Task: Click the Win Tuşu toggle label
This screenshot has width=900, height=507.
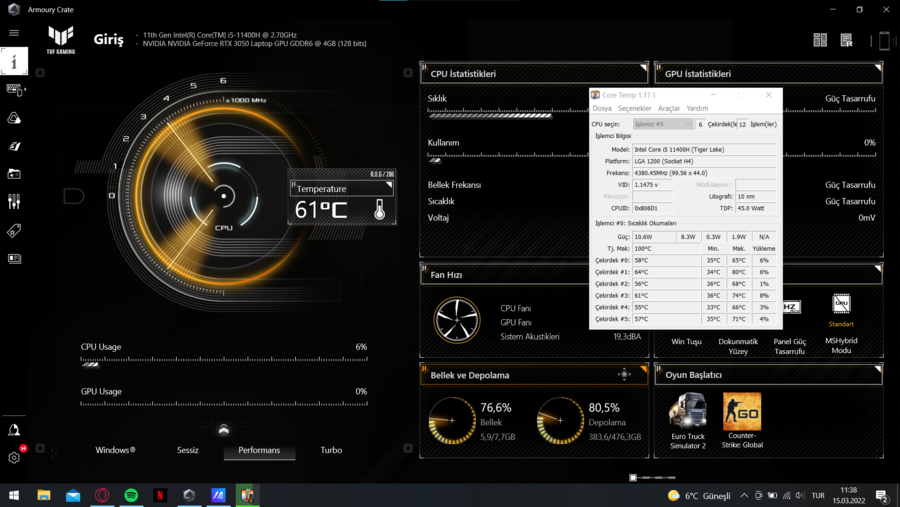Action: (x=686, y=342)
